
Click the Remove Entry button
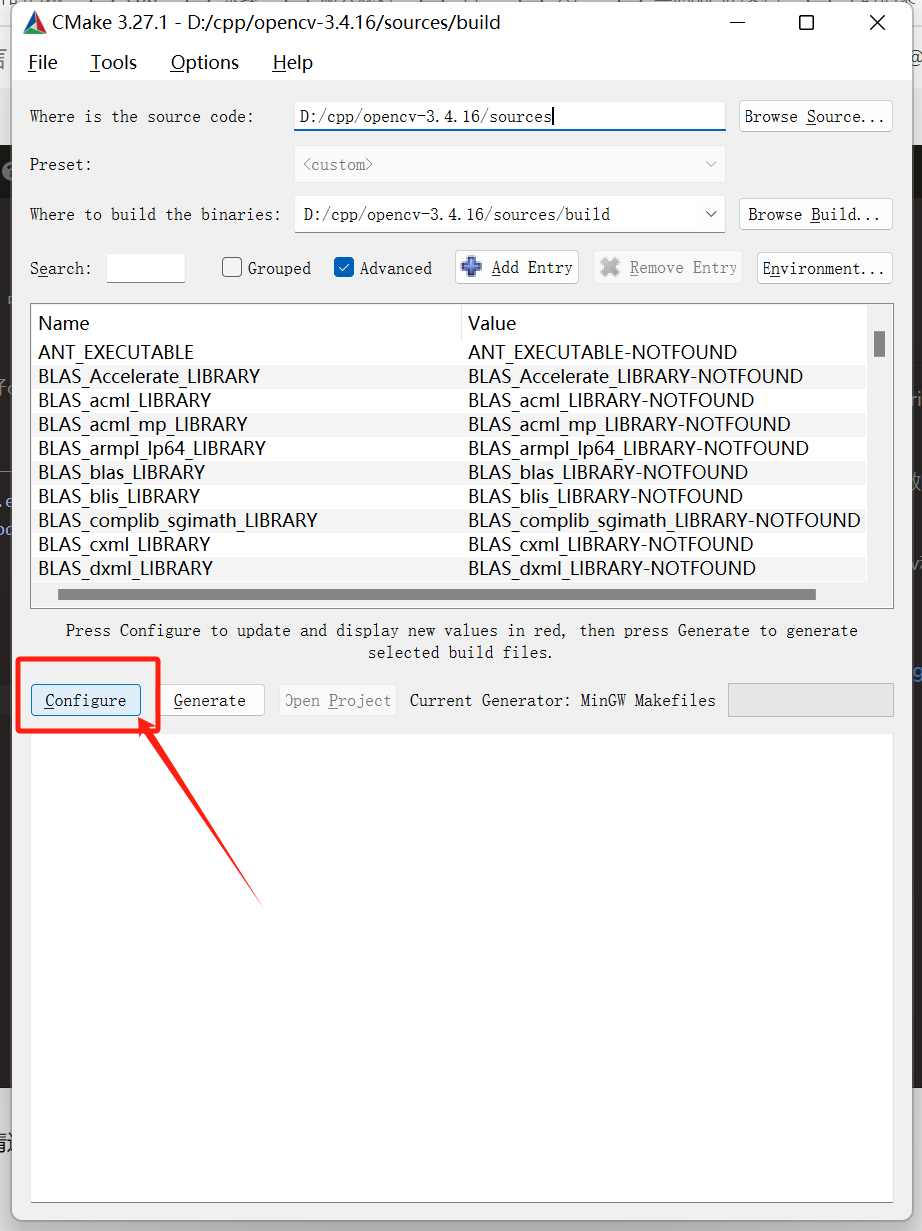[x=668, y=267]
